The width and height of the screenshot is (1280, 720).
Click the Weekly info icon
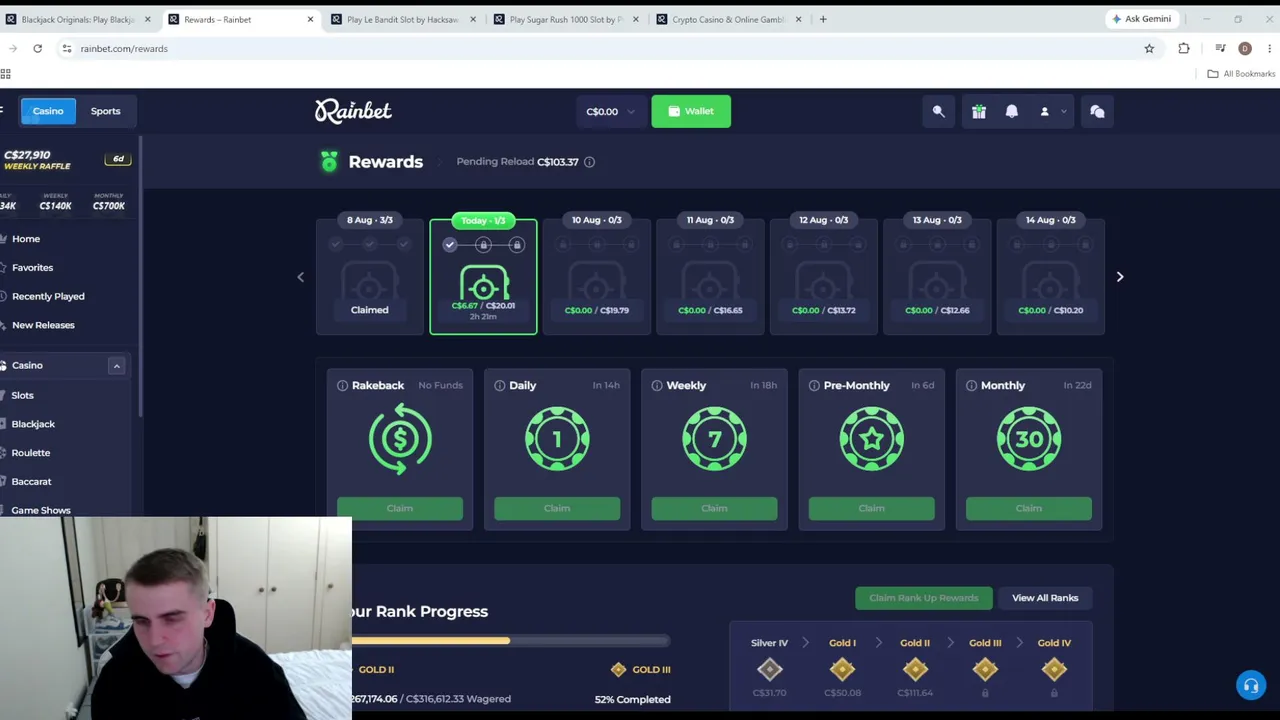pos(657,385)
